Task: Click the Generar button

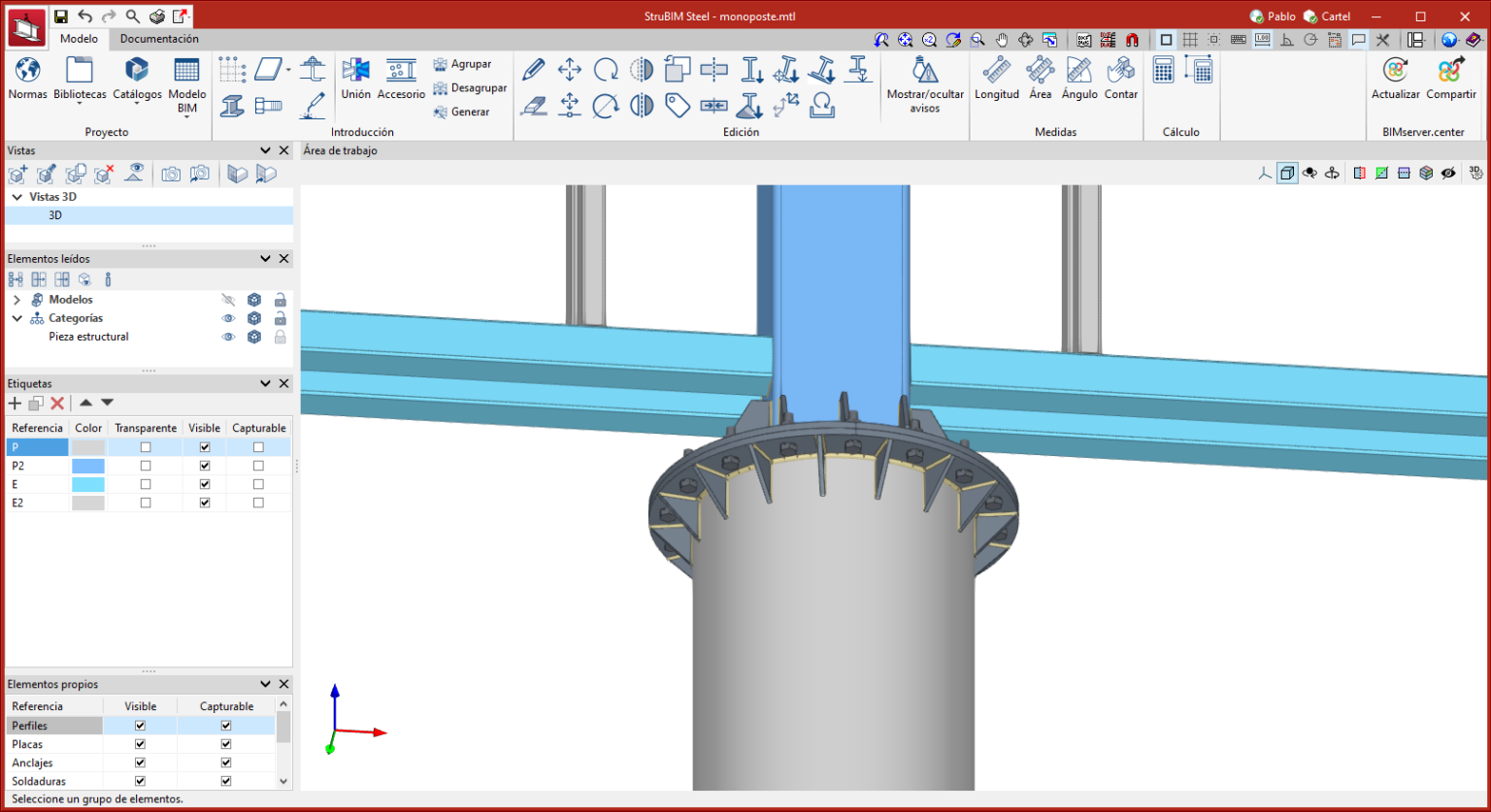Action: pos(469,112)
